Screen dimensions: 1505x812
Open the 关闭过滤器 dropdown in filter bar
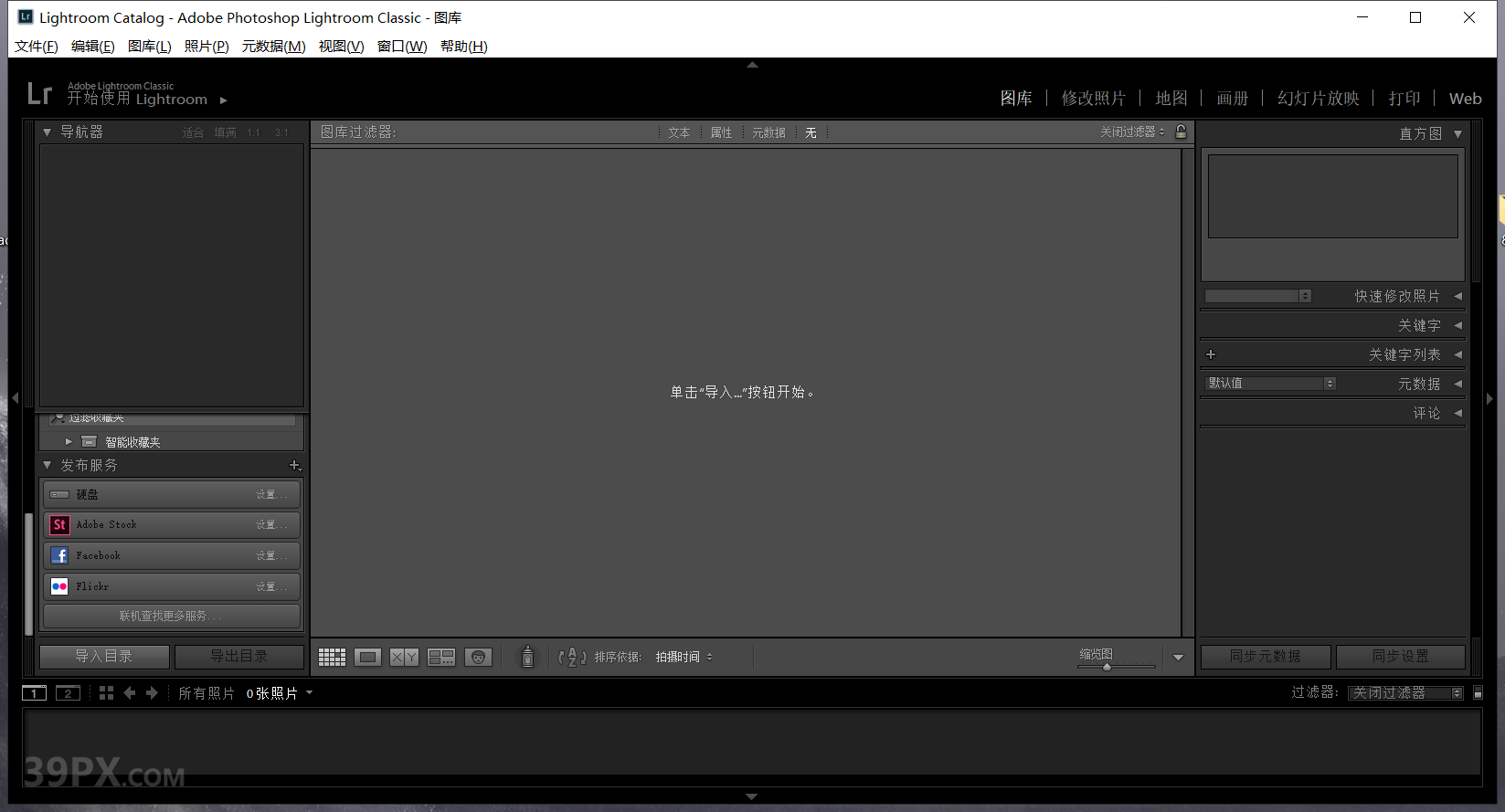[1132, 132]
